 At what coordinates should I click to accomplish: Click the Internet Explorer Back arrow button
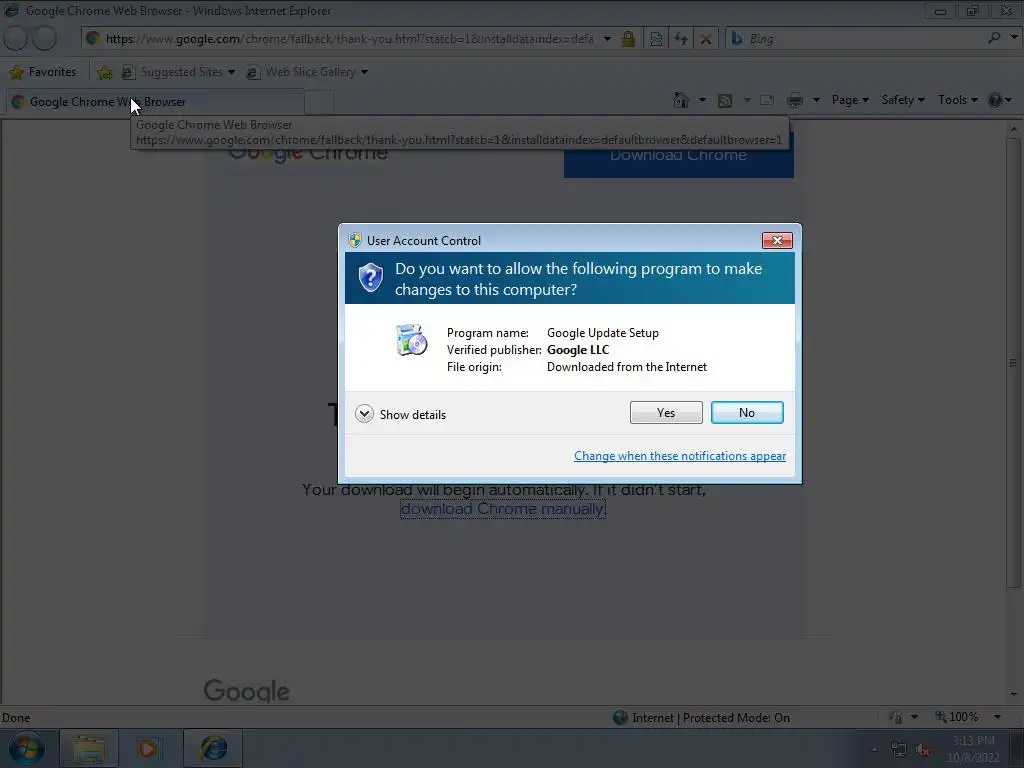click(x=16, y=39)
